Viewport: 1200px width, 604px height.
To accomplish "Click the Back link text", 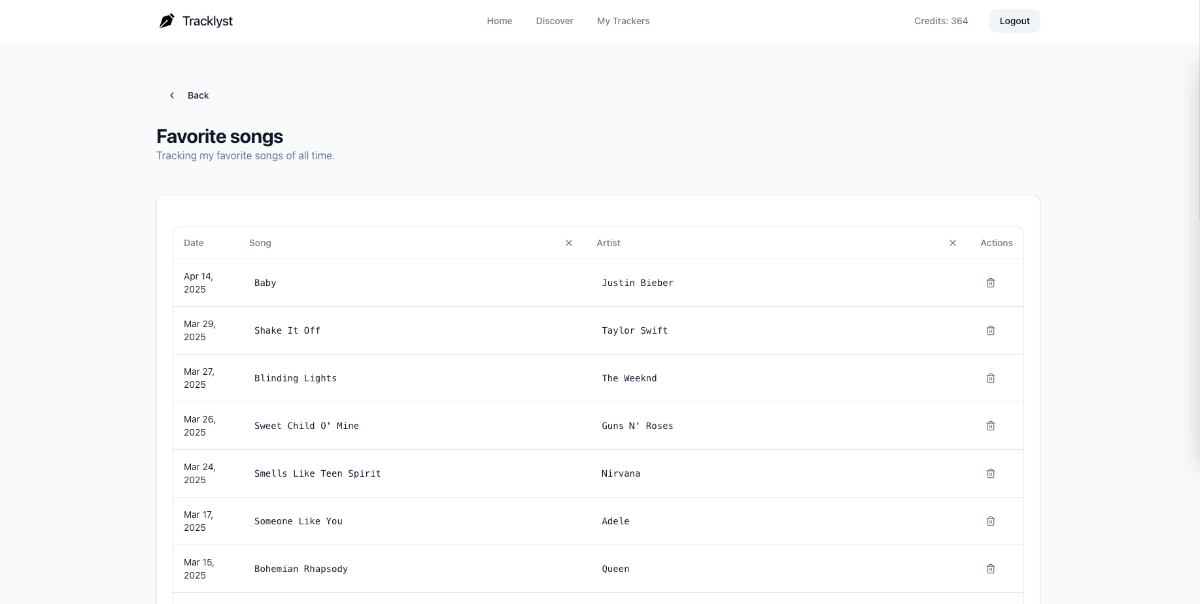I will click(x=198, y=96).
